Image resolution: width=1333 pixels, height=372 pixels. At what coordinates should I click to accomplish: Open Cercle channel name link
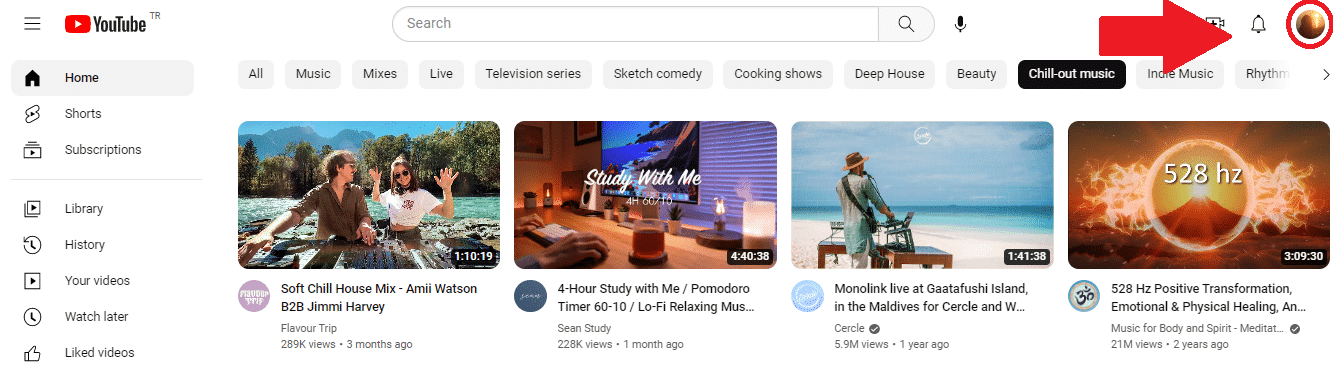pos(850,328)
